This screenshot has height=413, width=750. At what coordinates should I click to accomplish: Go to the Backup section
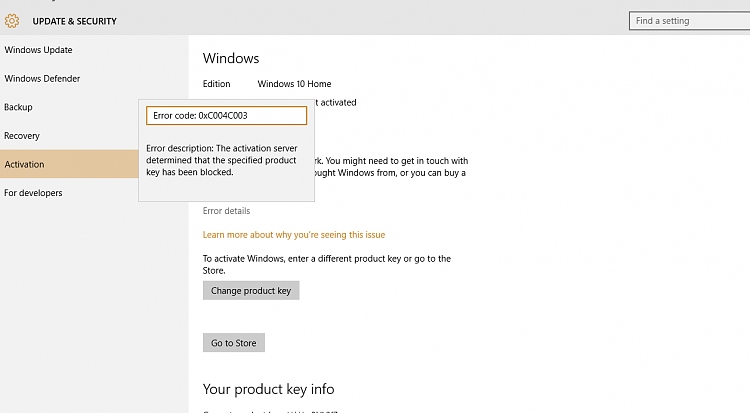point(18,107)
